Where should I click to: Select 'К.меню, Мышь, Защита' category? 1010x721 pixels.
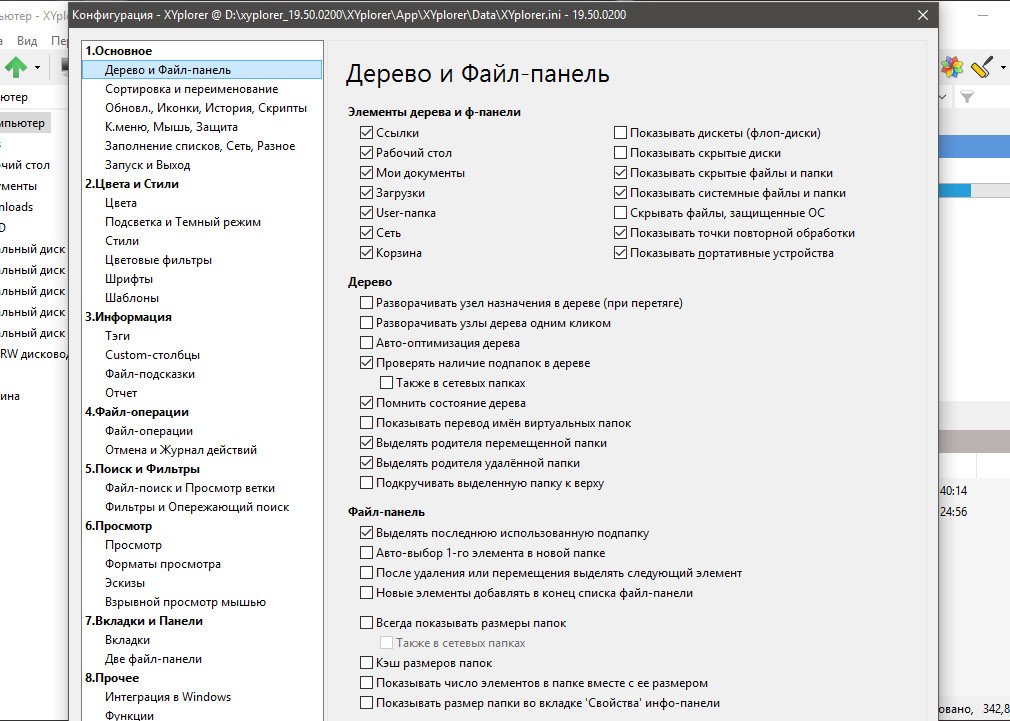pos(171,127)
